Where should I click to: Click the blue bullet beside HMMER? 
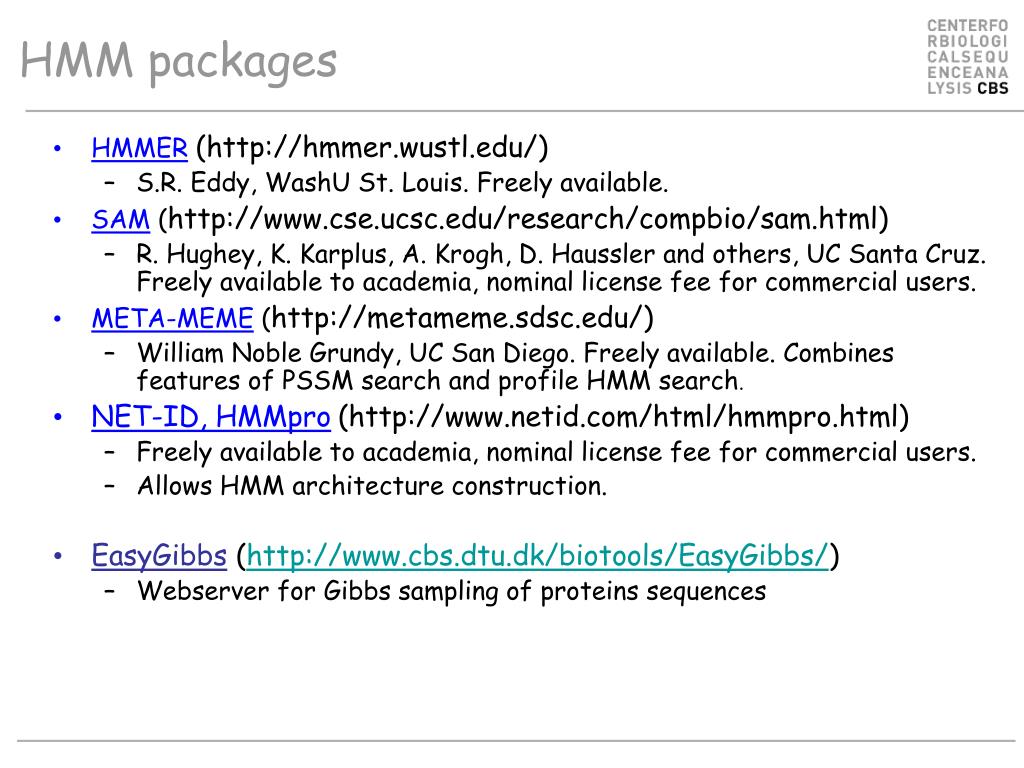pos(57,149)
